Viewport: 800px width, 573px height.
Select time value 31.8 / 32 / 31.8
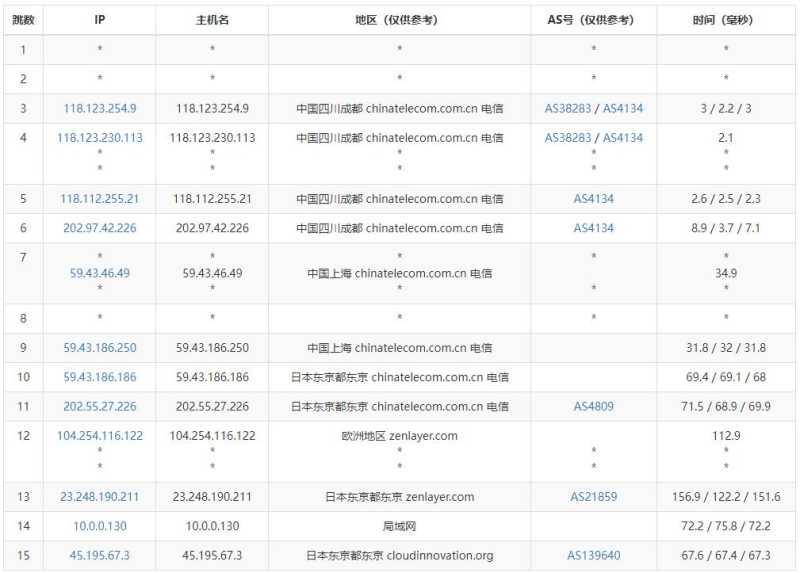coord(726,347)
